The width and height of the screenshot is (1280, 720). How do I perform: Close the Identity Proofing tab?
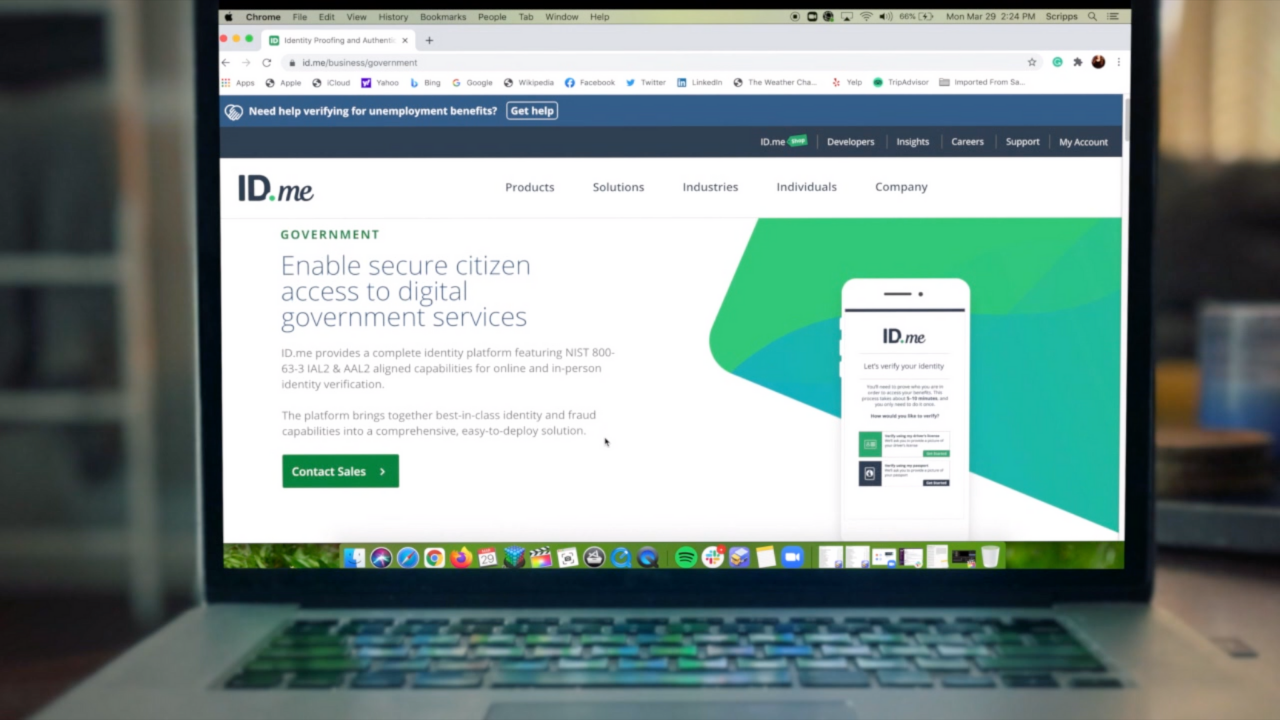[407, 40]
